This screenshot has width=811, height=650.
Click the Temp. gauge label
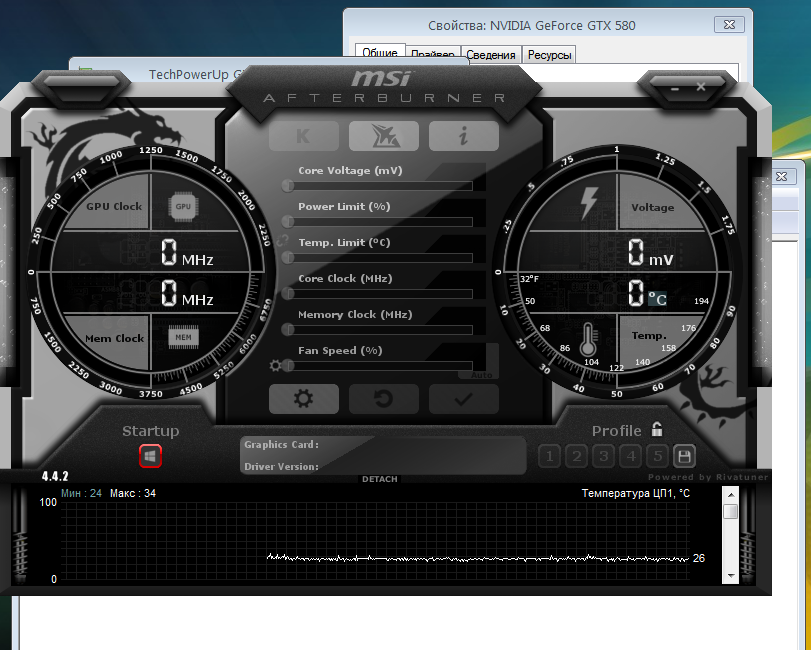pos(649,336)
